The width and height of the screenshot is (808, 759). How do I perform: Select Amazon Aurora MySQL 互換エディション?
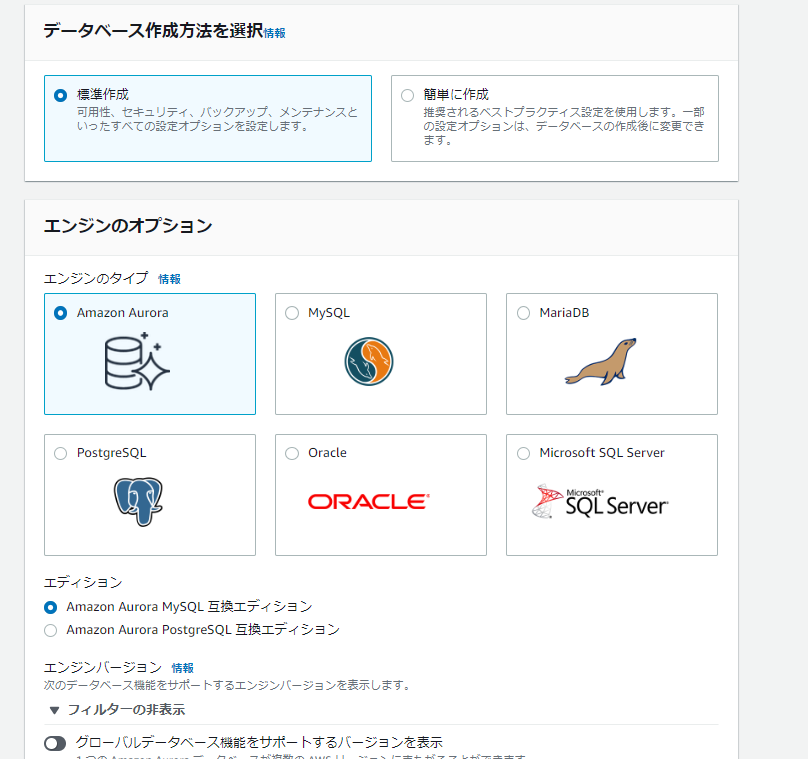coord(51,607)
